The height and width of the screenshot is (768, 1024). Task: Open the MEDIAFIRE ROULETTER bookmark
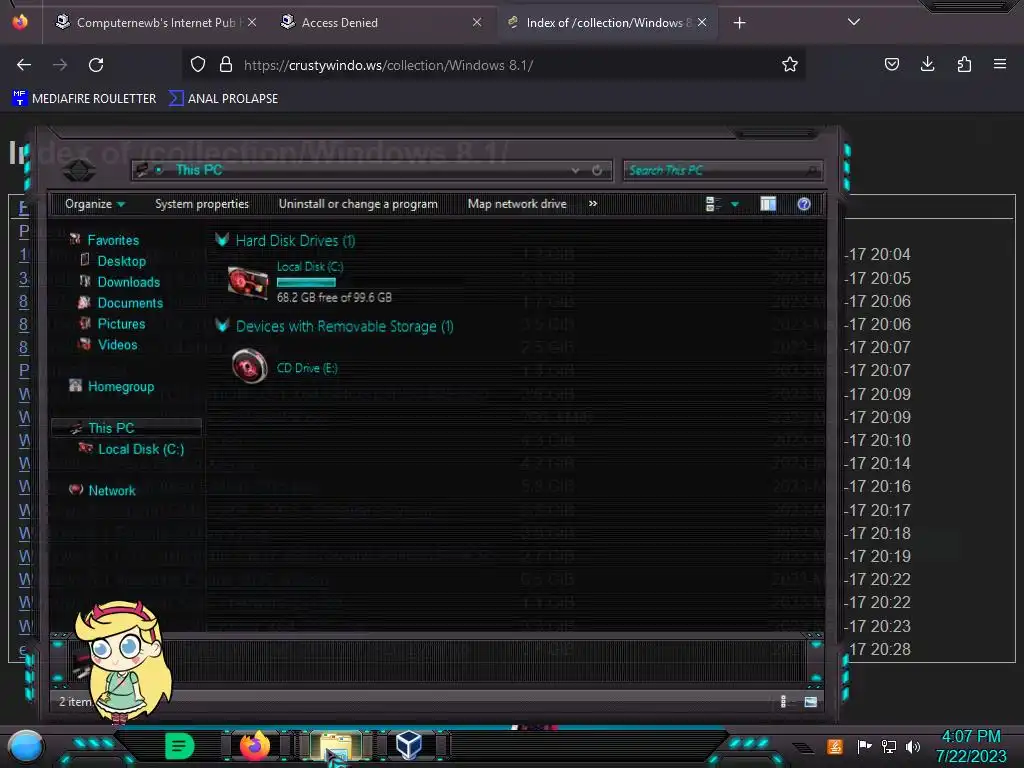84,99
